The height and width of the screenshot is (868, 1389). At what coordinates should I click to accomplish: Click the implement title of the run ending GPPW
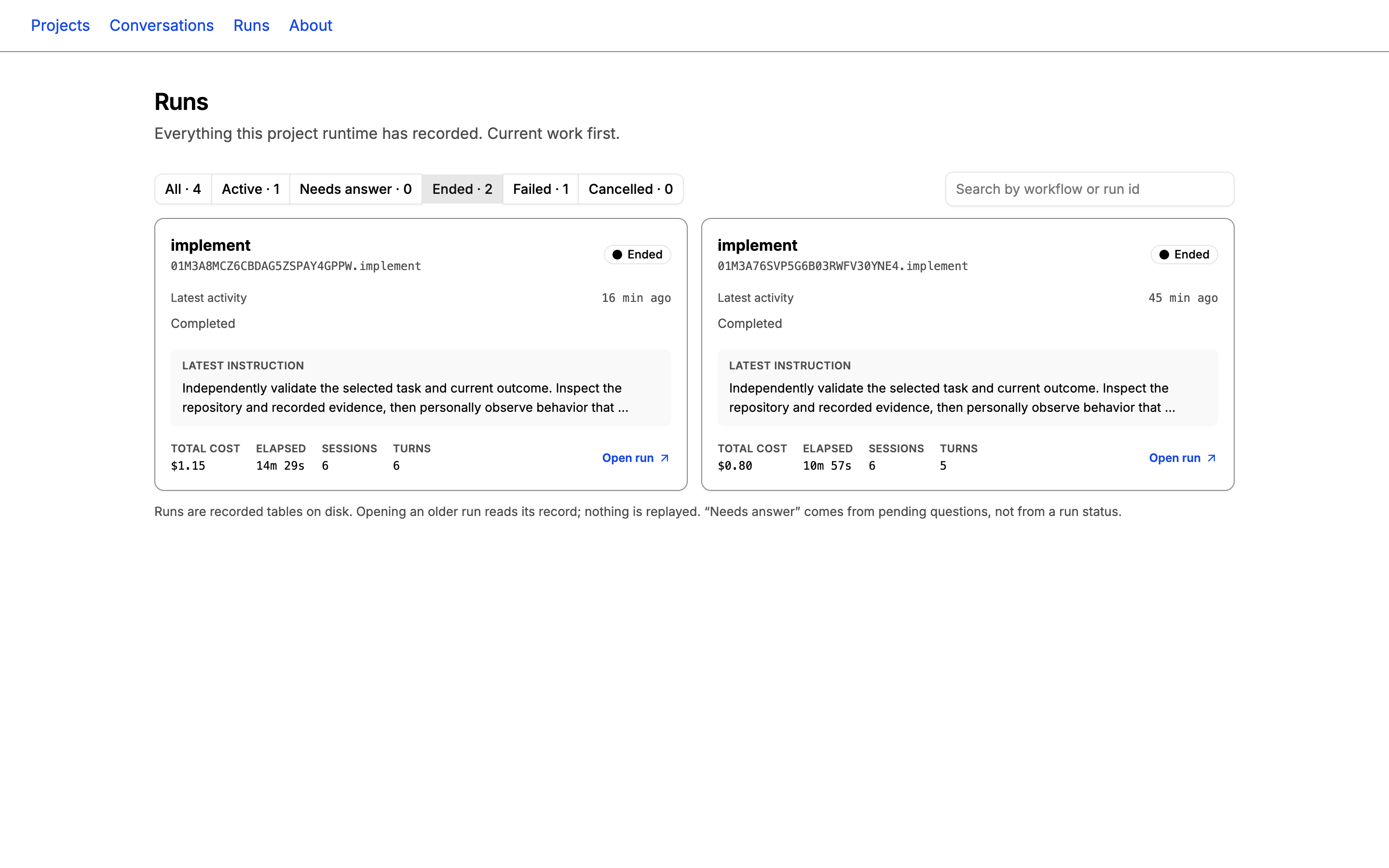(x=211, y=245)
